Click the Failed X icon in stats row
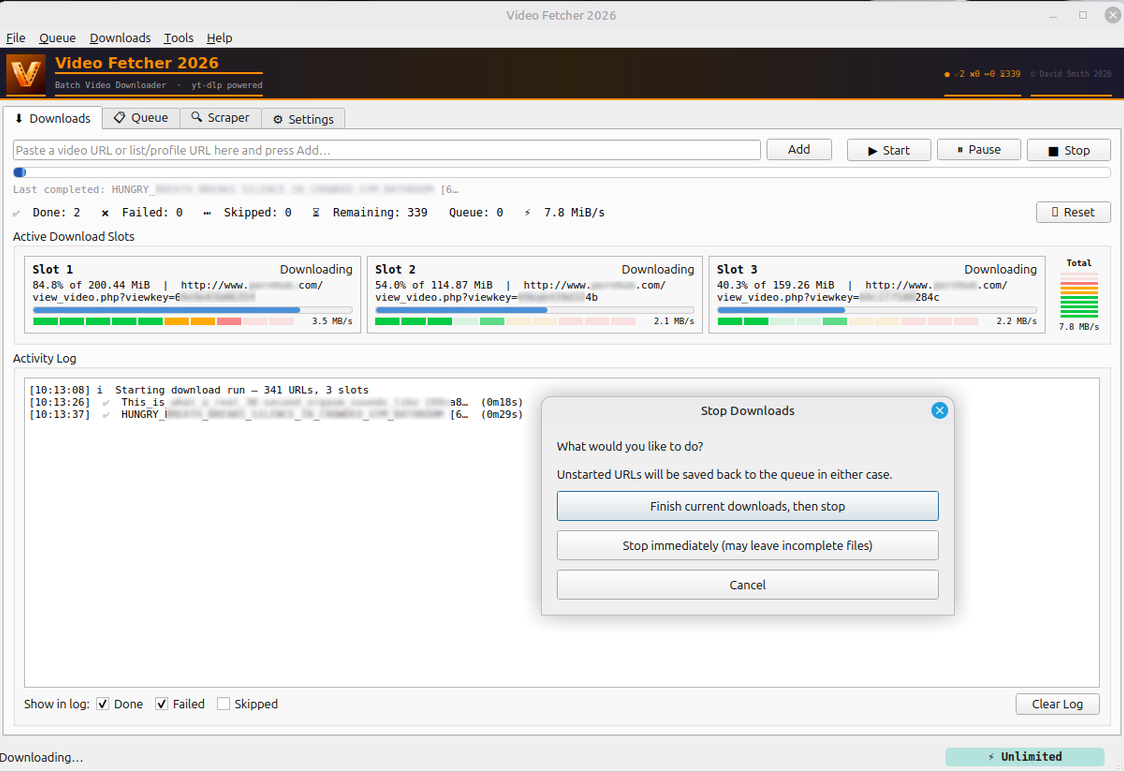Viewport: 1124px width, 772px height. [105, 213]
